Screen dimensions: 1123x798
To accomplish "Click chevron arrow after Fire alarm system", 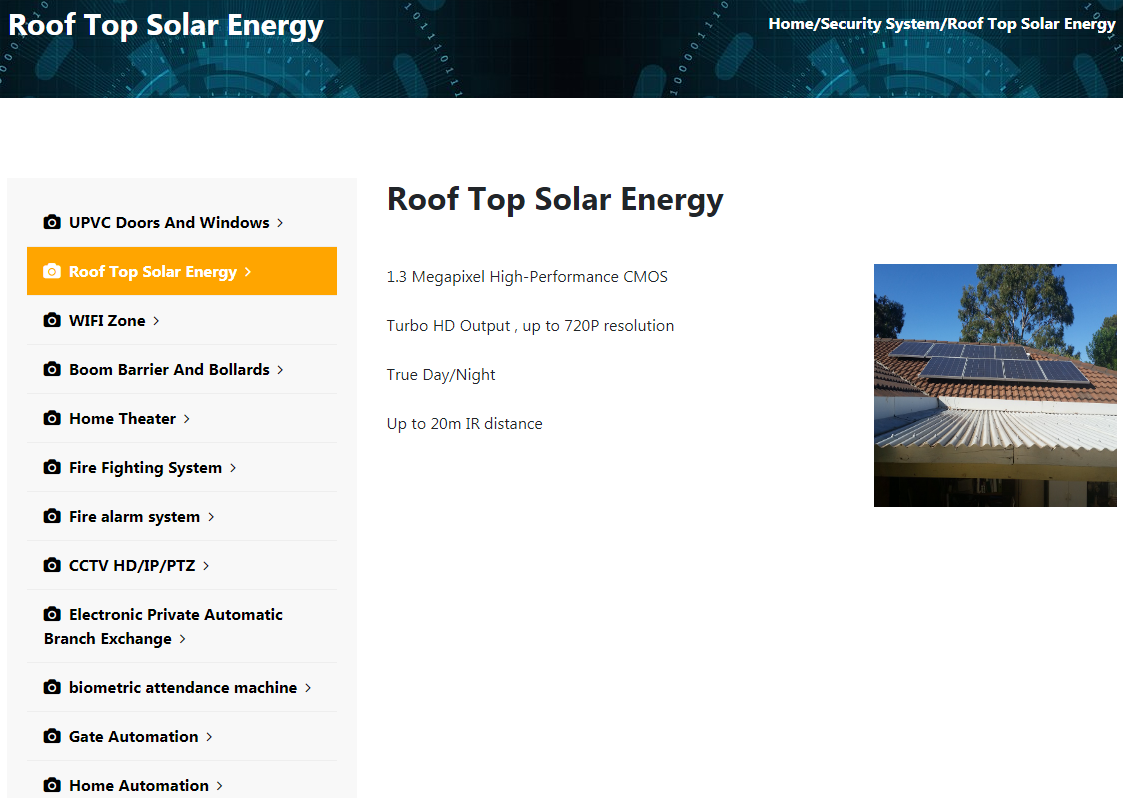I will tap(211, 517).
